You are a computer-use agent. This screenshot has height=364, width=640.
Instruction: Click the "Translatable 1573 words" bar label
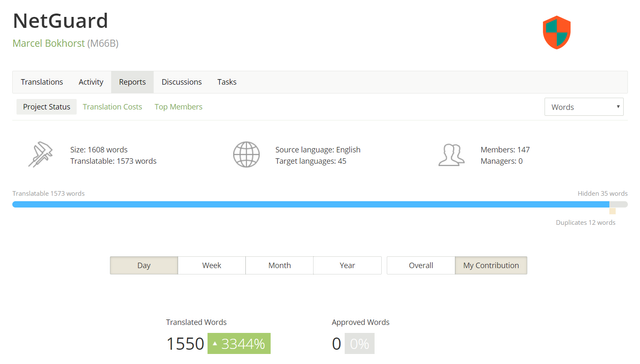pyautogui.click(x=48, y=193)
